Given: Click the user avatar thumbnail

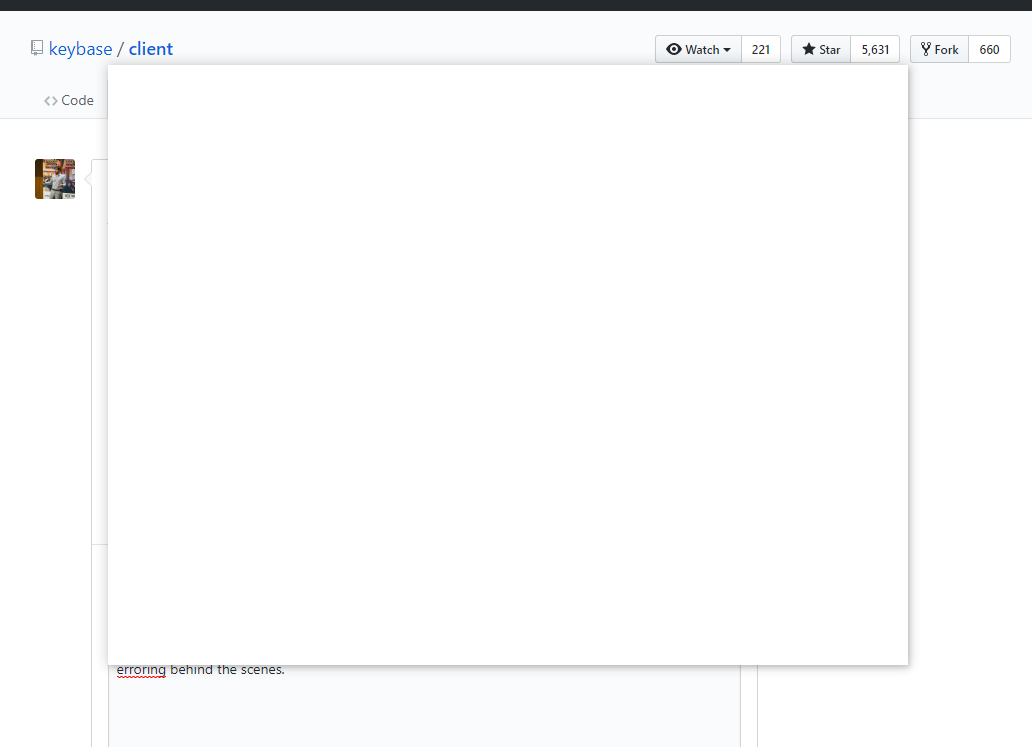Looking at the screenshot, I should (x=55, y=179).
